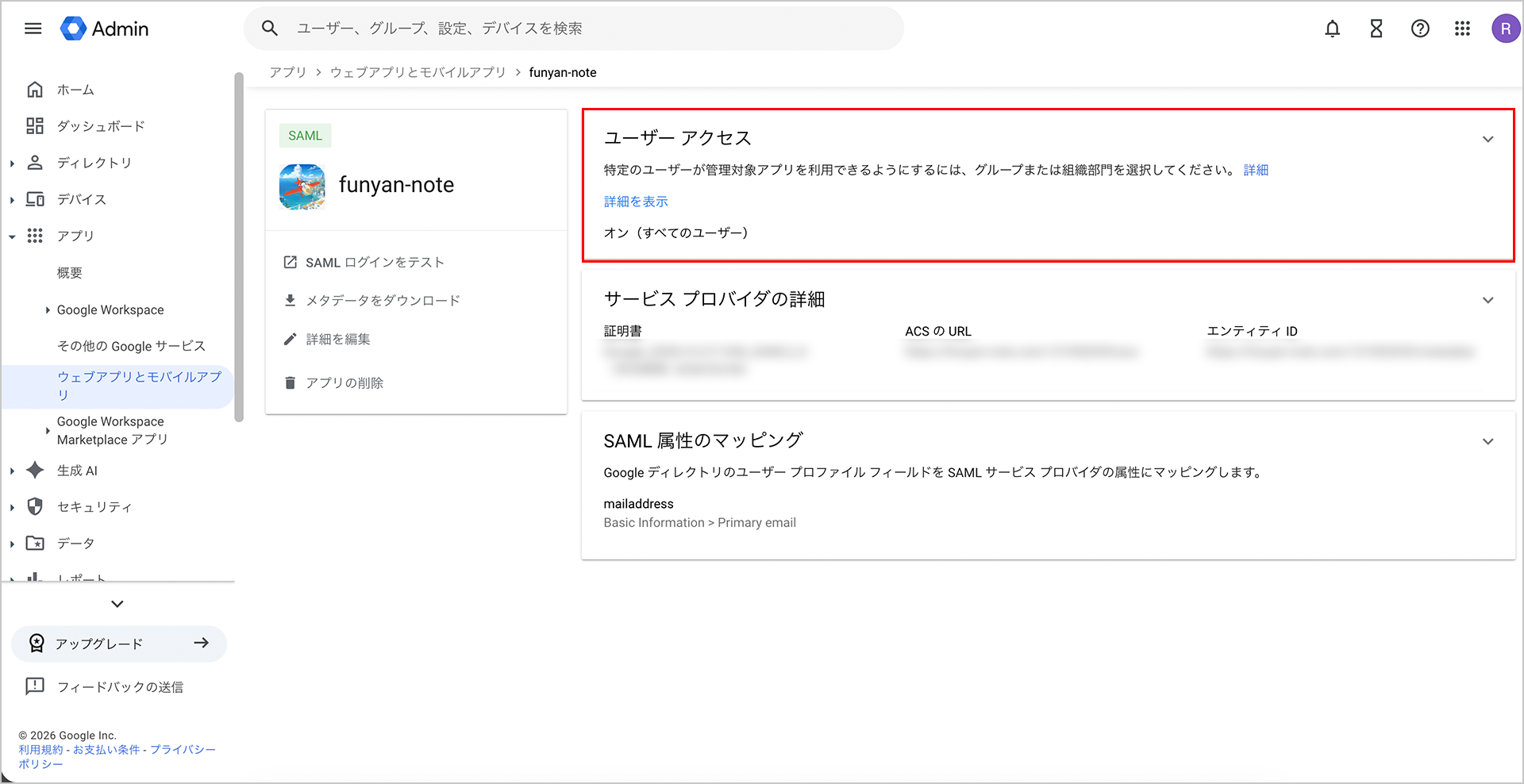Expand the サービス プロバイダの詳細 chevron
The width and height of the screenshot is (1524, 784).
pos(1487,301)
